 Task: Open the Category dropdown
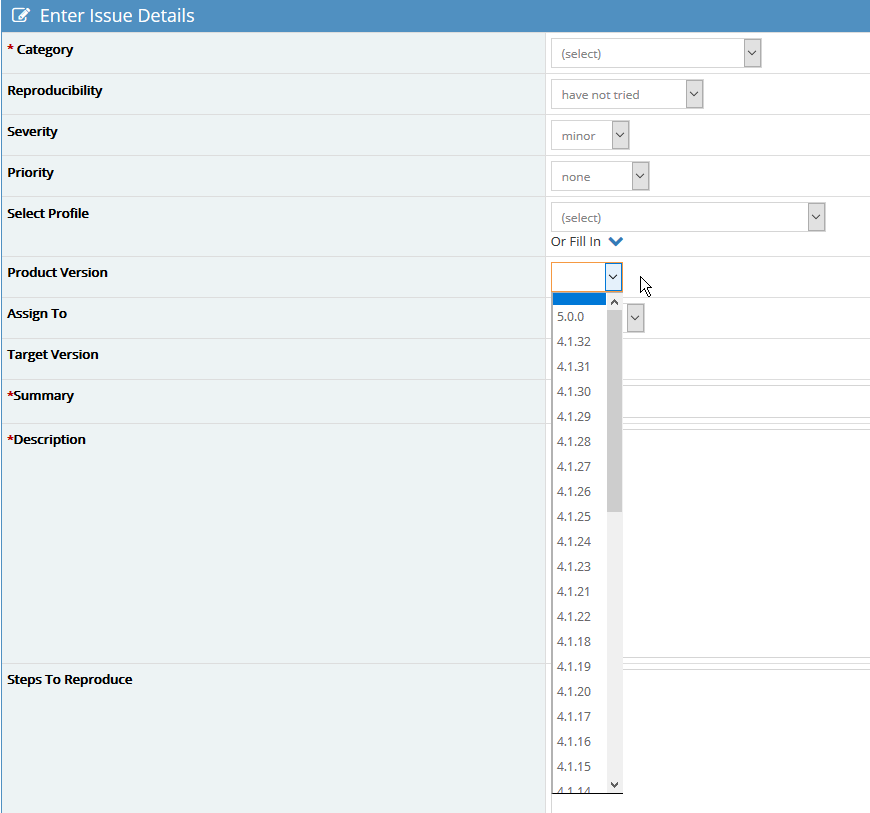point(656,54)
